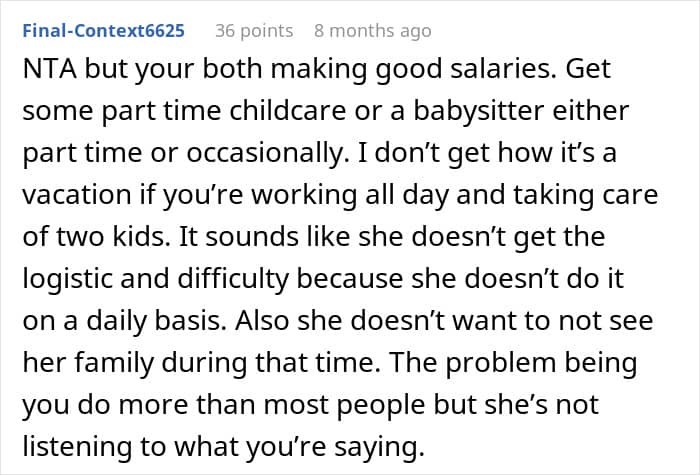
Task: Click the phrase "The problem being"
Action: 513,363
